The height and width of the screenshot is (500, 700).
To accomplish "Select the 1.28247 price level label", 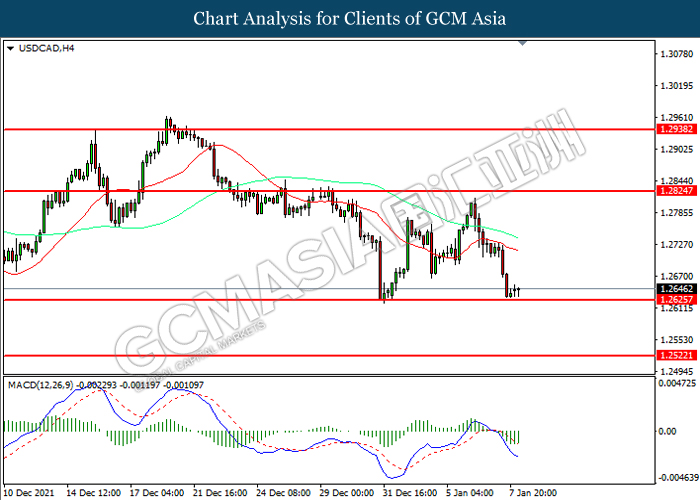I will coord(677,191).
